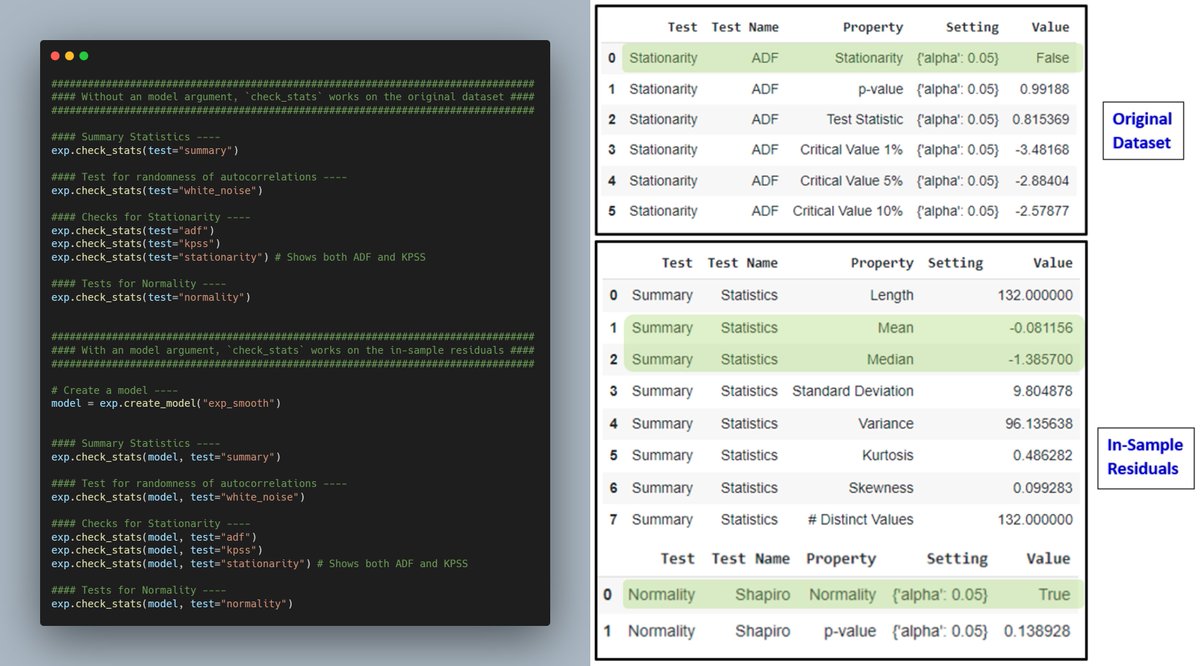This screenshot has width=1200, height=666.
Task: Click the value -2.88404
Action: [1044, 181]
